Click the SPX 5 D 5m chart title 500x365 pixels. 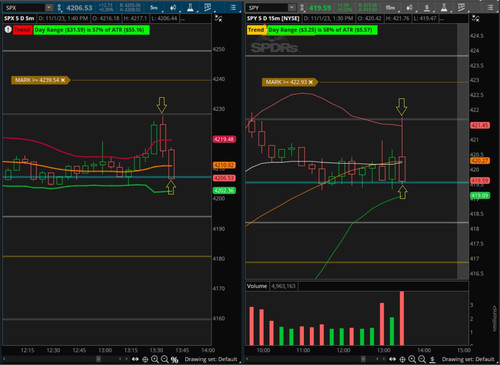point(19,18)
